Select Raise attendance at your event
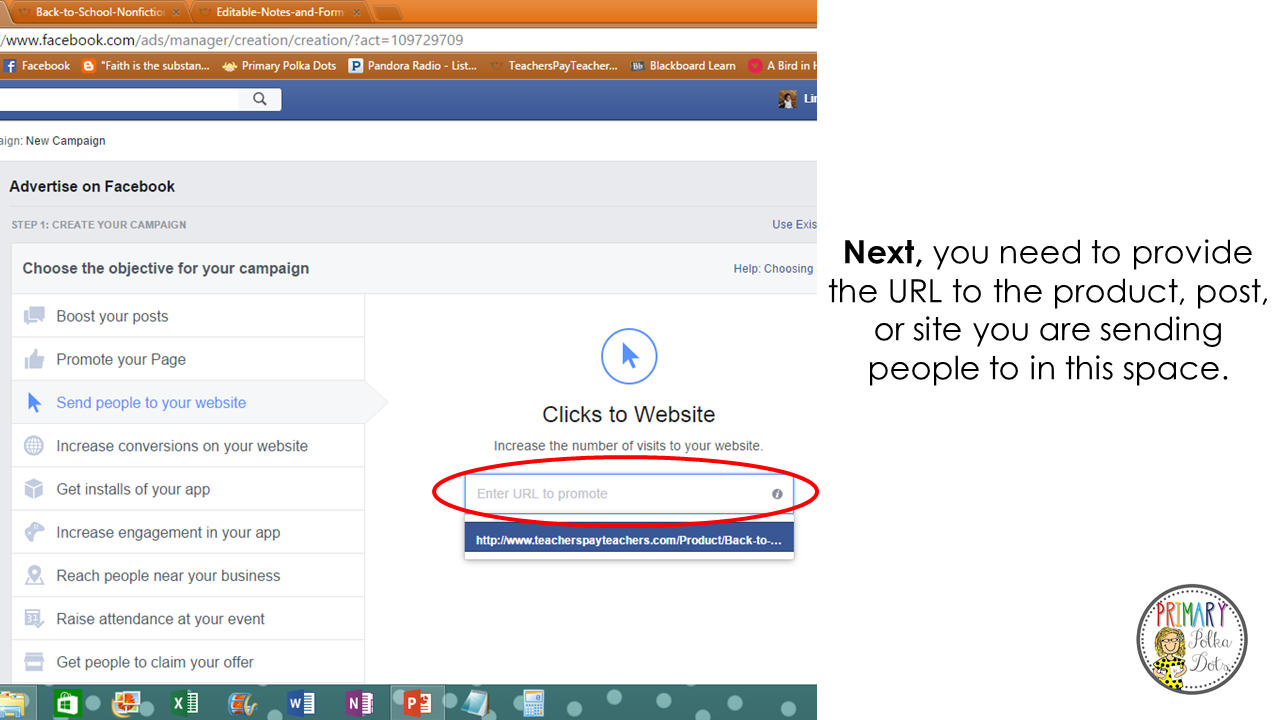Screen dimensions: 1280x720 click(188, 619)
